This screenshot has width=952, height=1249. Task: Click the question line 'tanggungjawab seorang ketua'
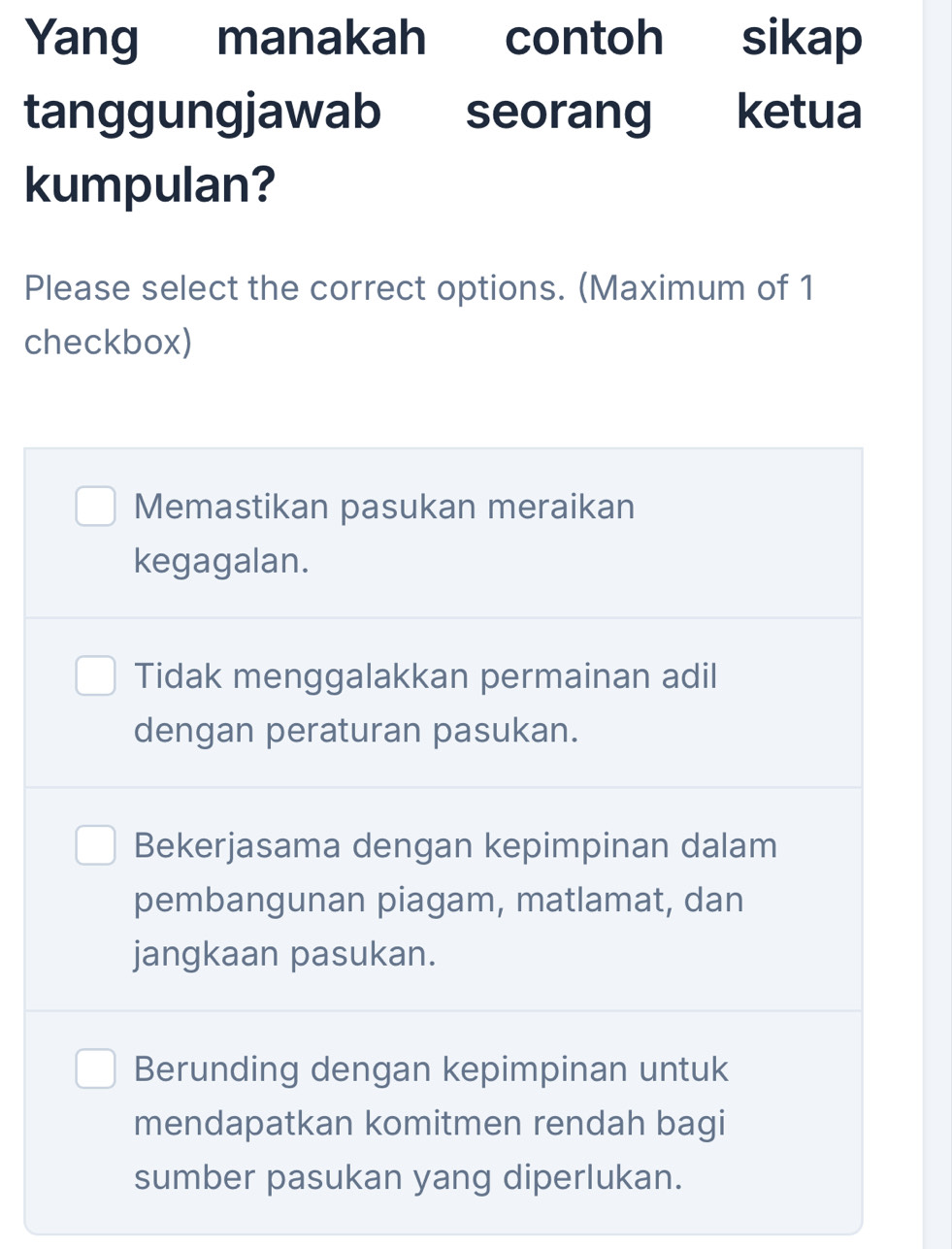tap(443, 112)
